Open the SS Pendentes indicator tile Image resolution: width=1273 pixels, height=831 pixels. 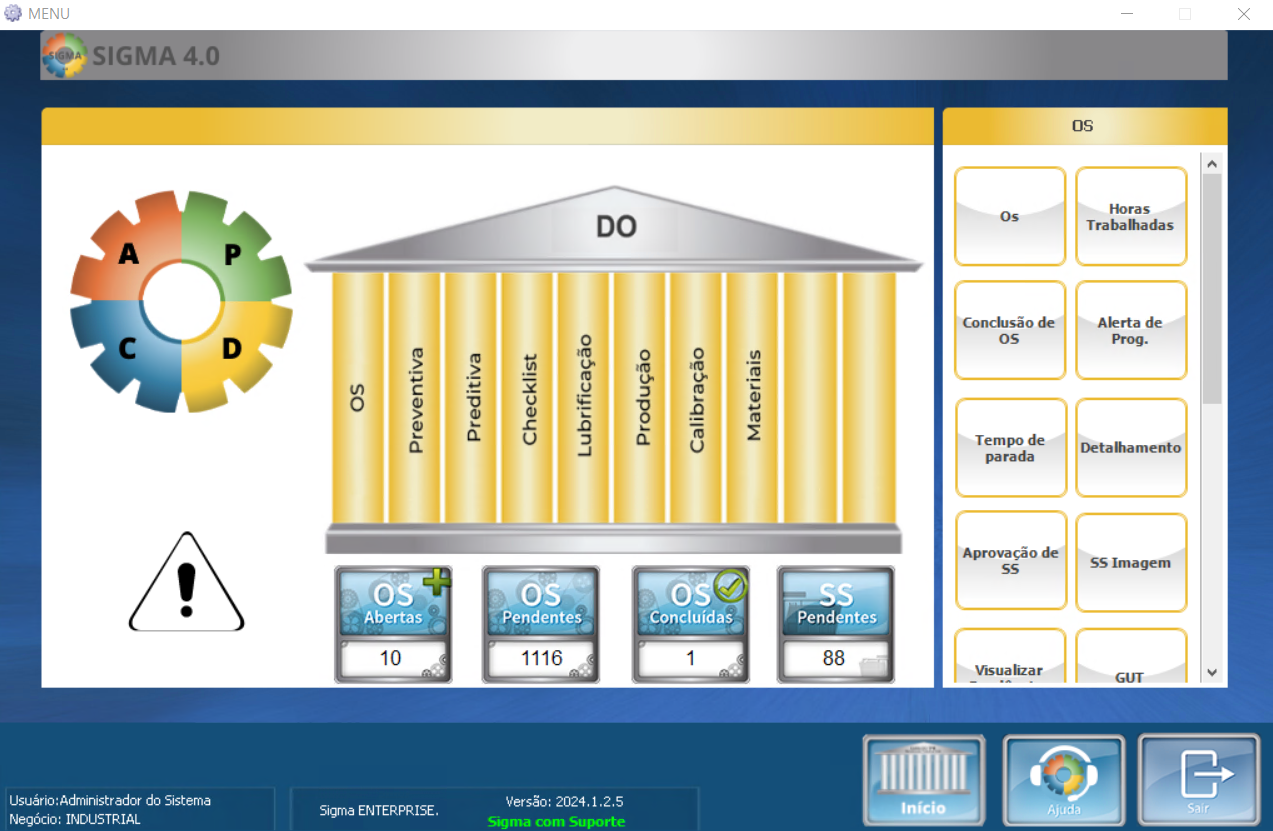[836, 625]
